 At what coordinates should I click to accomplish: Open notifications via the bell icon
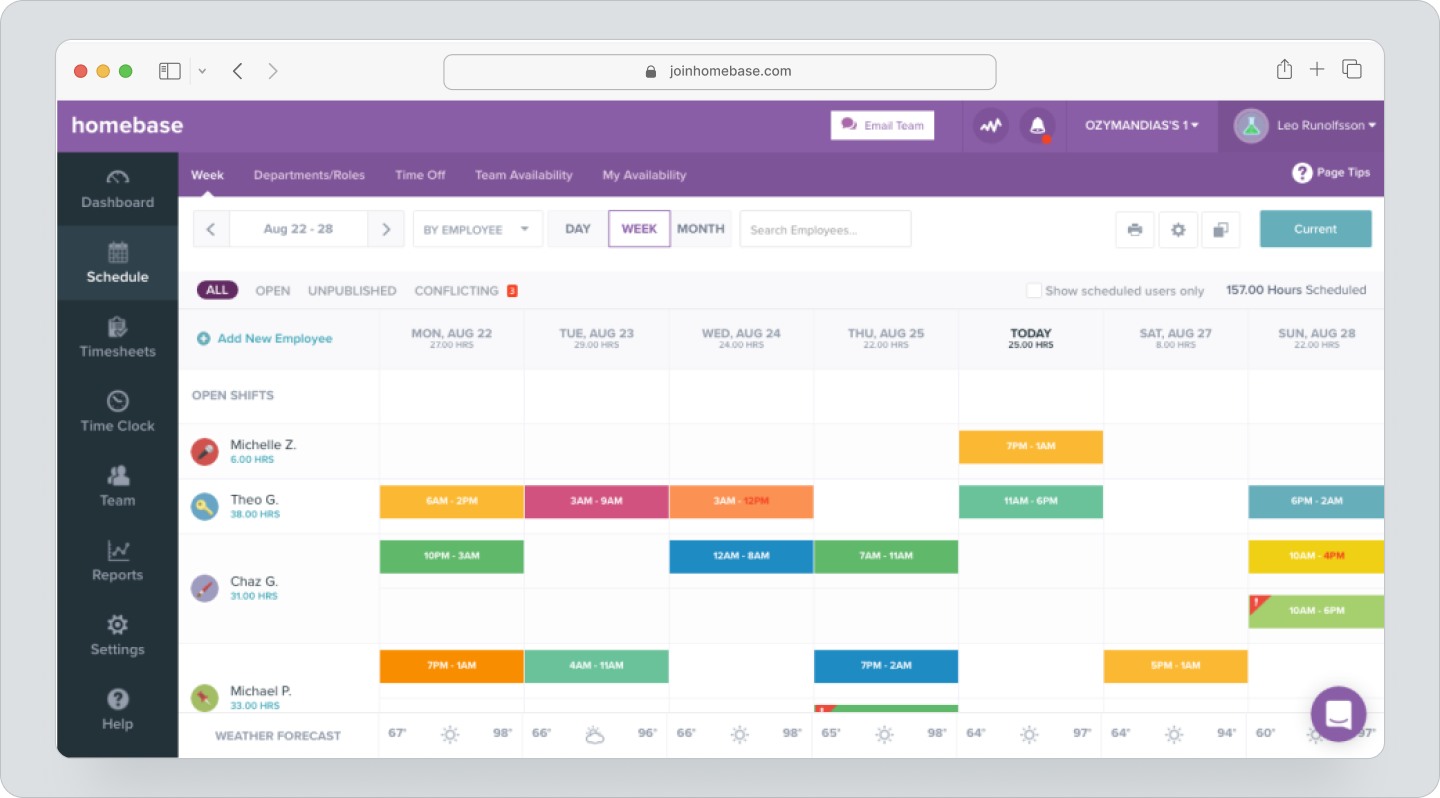pos(1038,125)
